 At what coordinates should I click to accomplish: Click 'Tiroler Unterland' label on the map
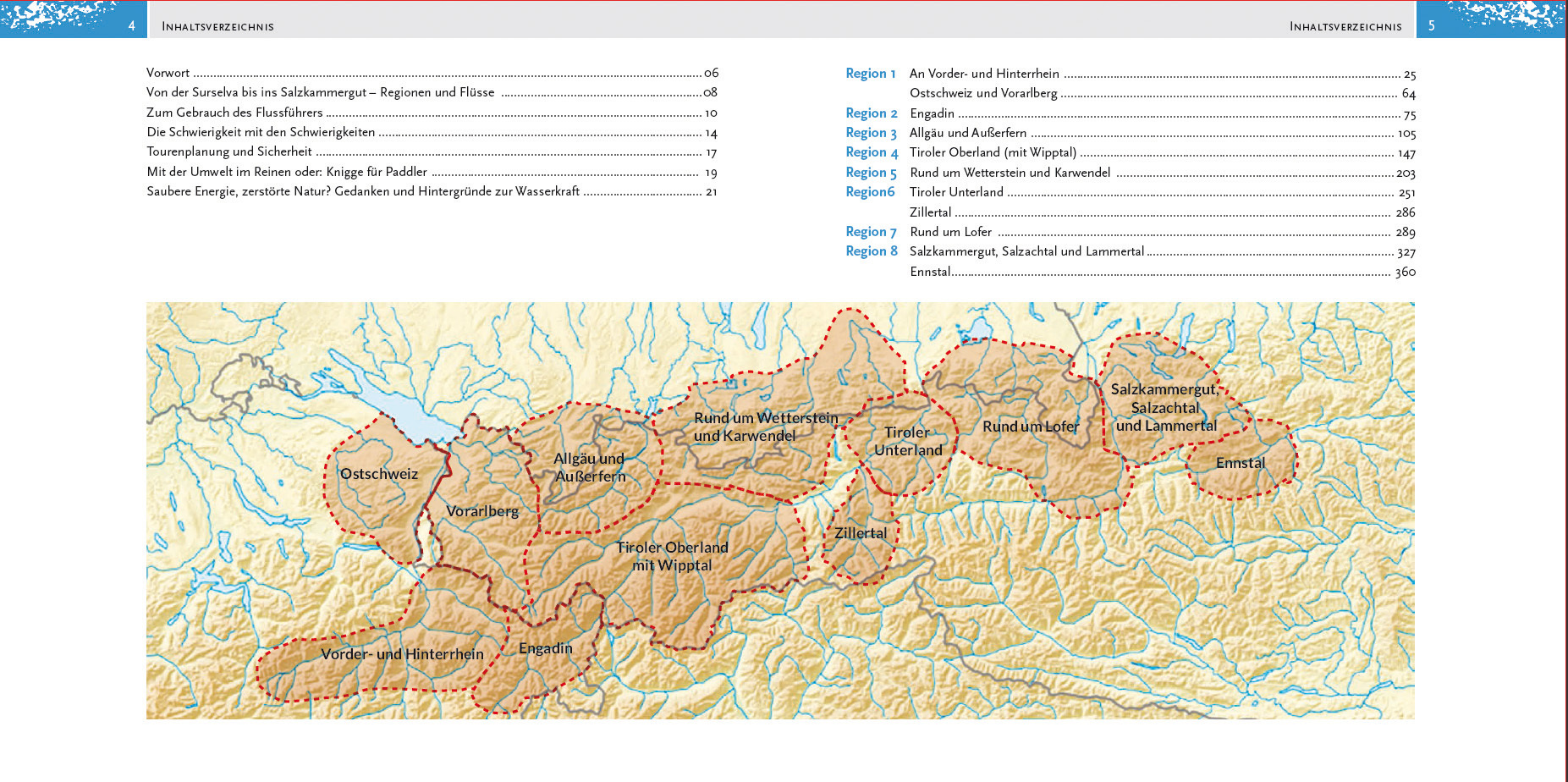tap(908, 441)
